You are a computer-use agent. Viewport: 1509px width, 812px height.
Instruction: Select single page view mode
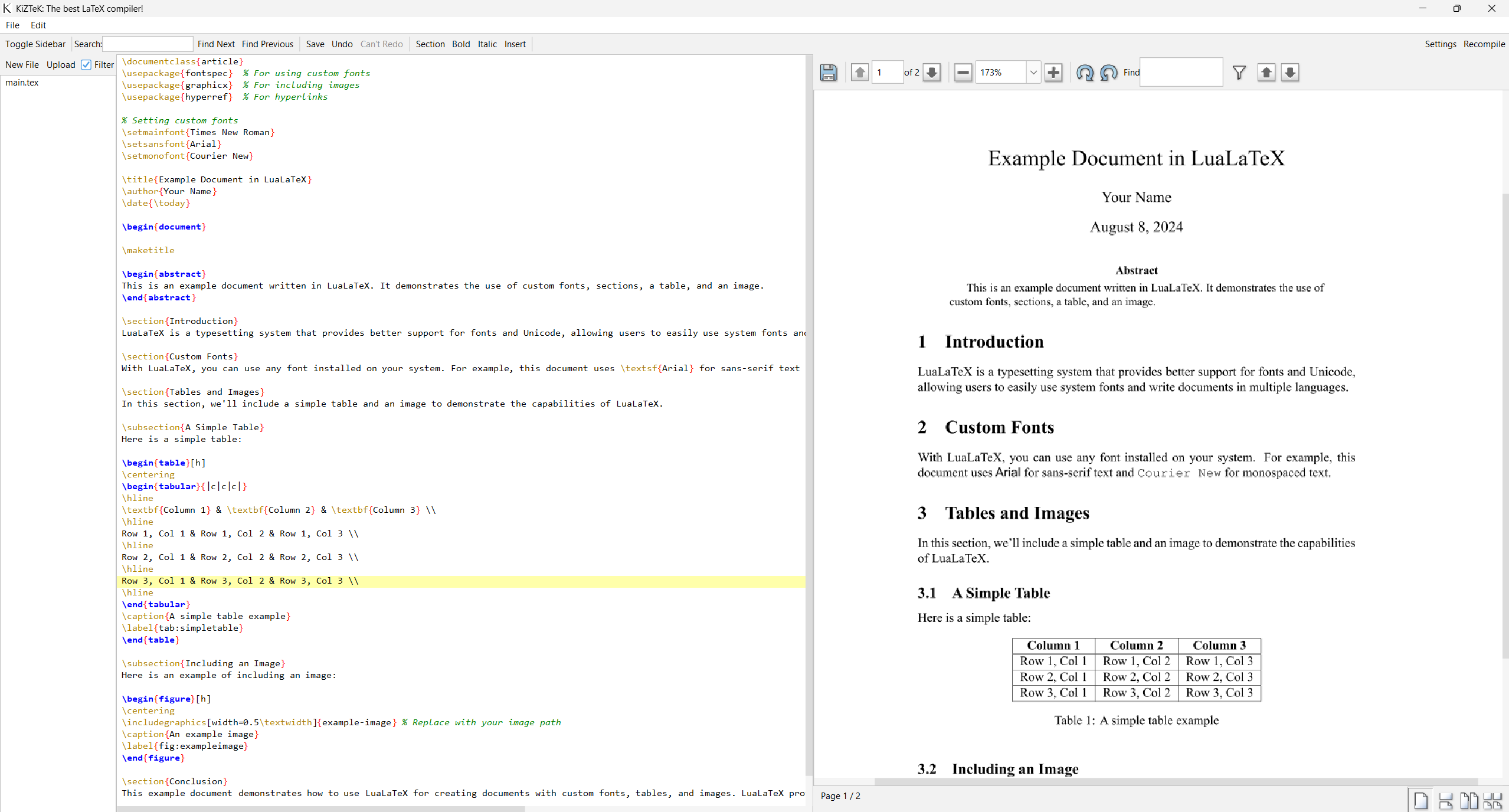(1421, 801)
